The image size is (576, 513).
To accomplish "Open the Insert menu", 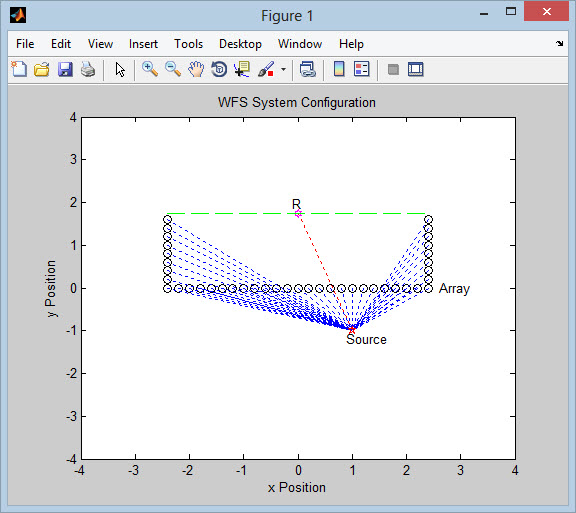I will 143,44.
